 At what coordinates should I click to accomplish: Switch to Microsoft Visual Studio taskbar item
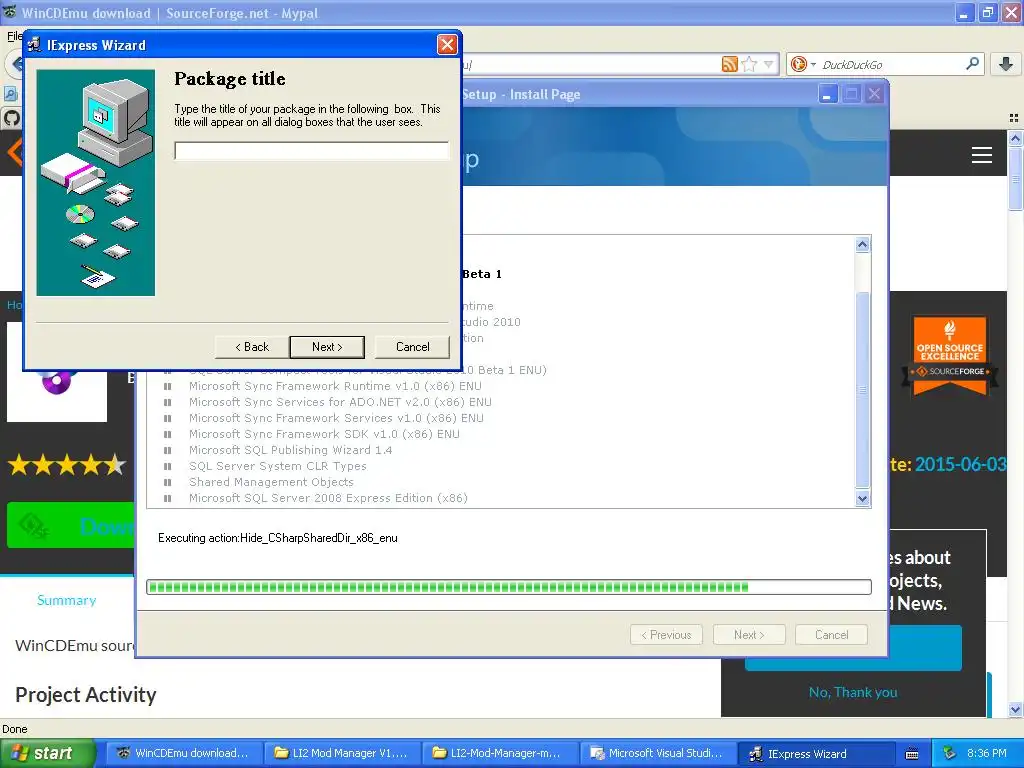click(x=658, y=753)
